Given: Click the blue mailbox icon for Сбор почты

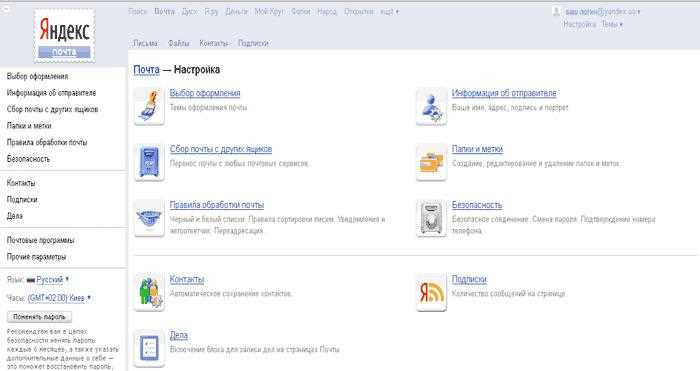Looking at the screenshot, I should coord(149,162).
